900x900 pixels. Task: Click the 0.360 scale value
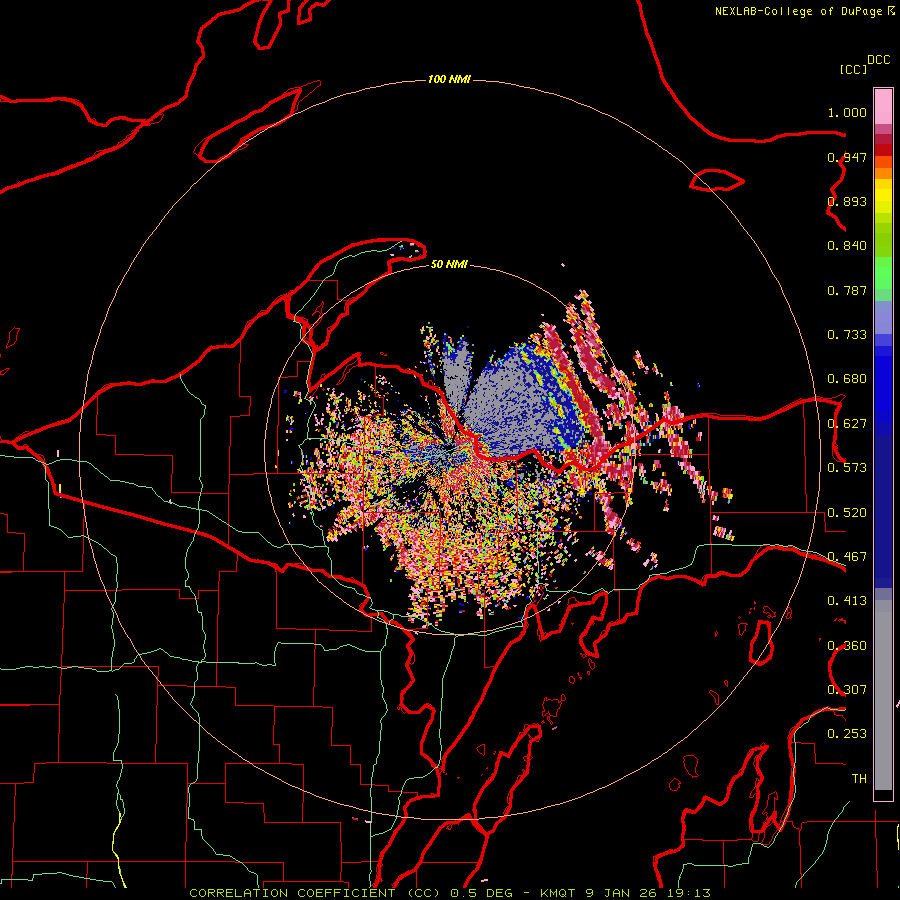click(x=847, y=646)
